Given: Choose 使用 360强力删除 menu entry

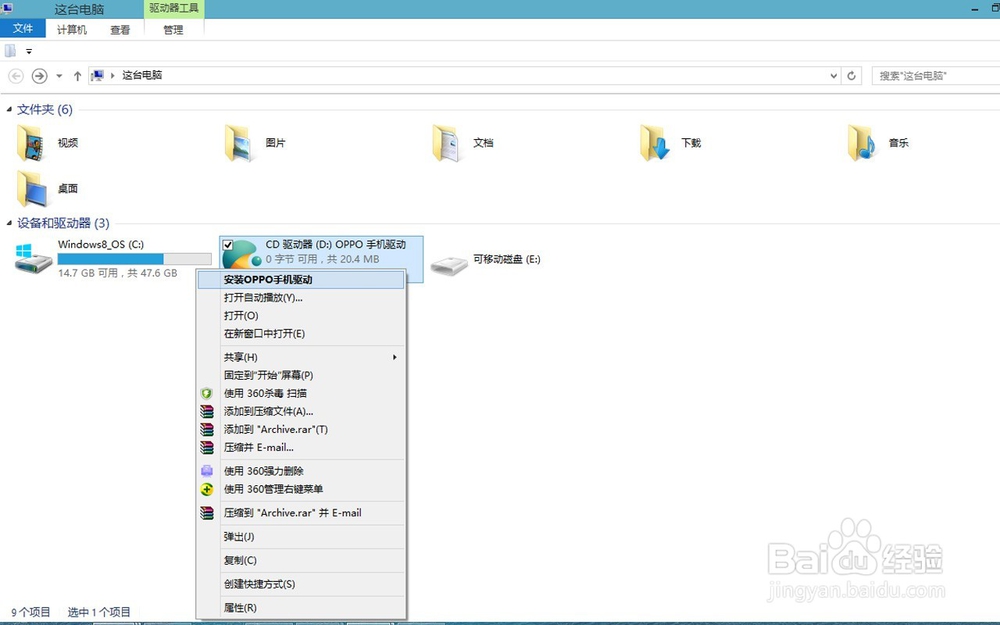Looking at the screenshot, I should (x=301, y=471).
